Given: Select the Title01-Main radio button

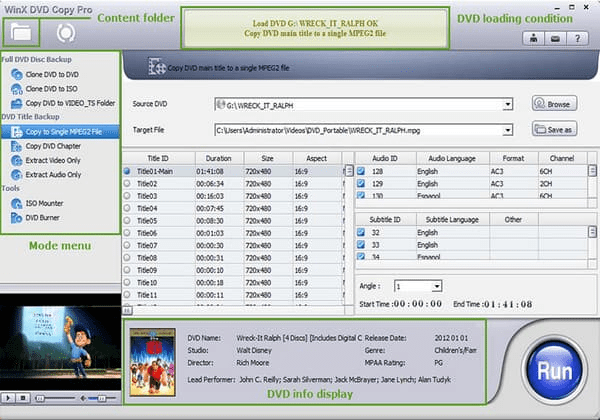Looking at the screenshot, I should [x=127, y=171].
